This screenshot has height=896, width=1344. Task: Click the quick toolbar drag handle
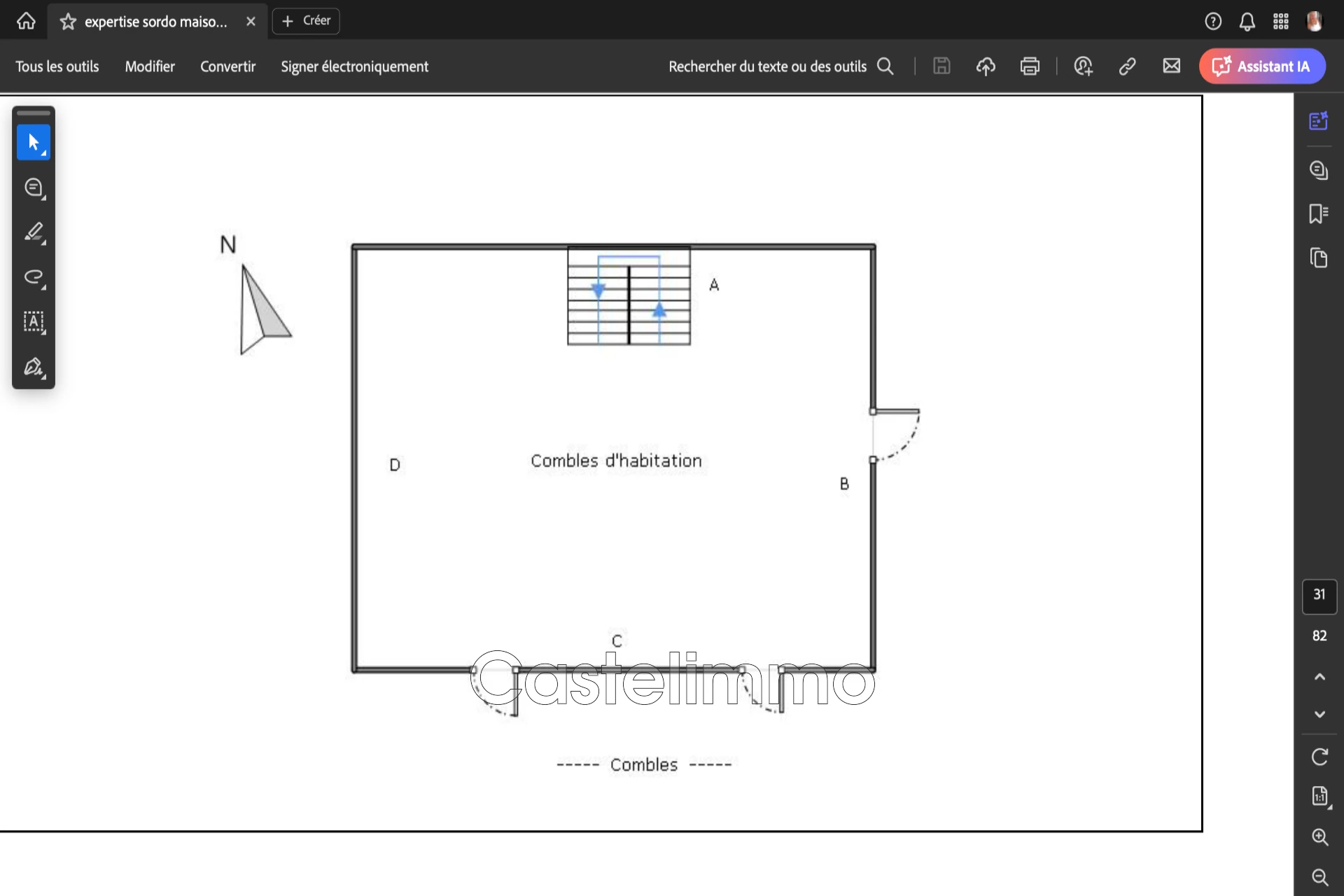(x=34, y=113)
